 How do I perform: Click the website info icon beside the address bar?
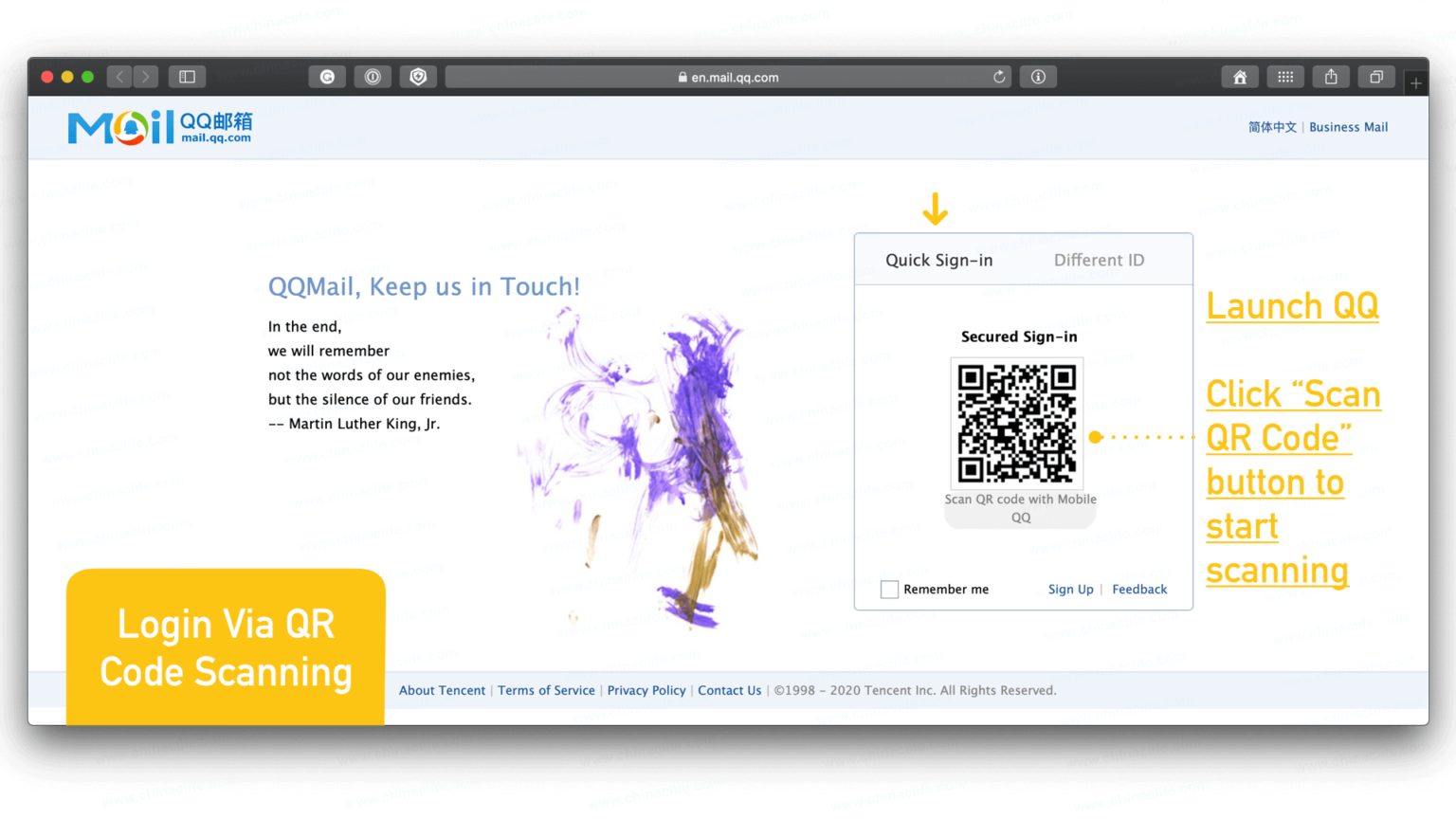(x=1037, y=77)
